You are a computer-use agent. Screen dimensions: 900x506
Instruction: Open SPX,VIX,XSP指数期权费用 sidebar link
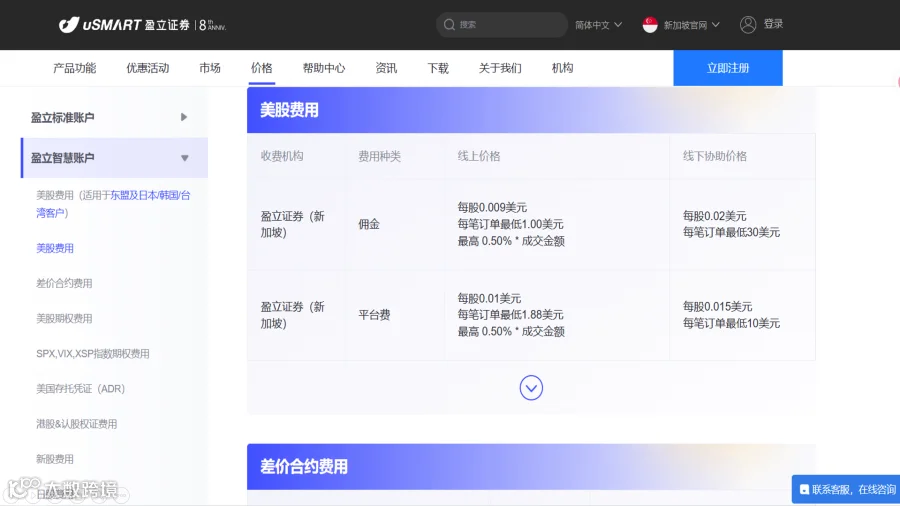[x=92, y=353]
